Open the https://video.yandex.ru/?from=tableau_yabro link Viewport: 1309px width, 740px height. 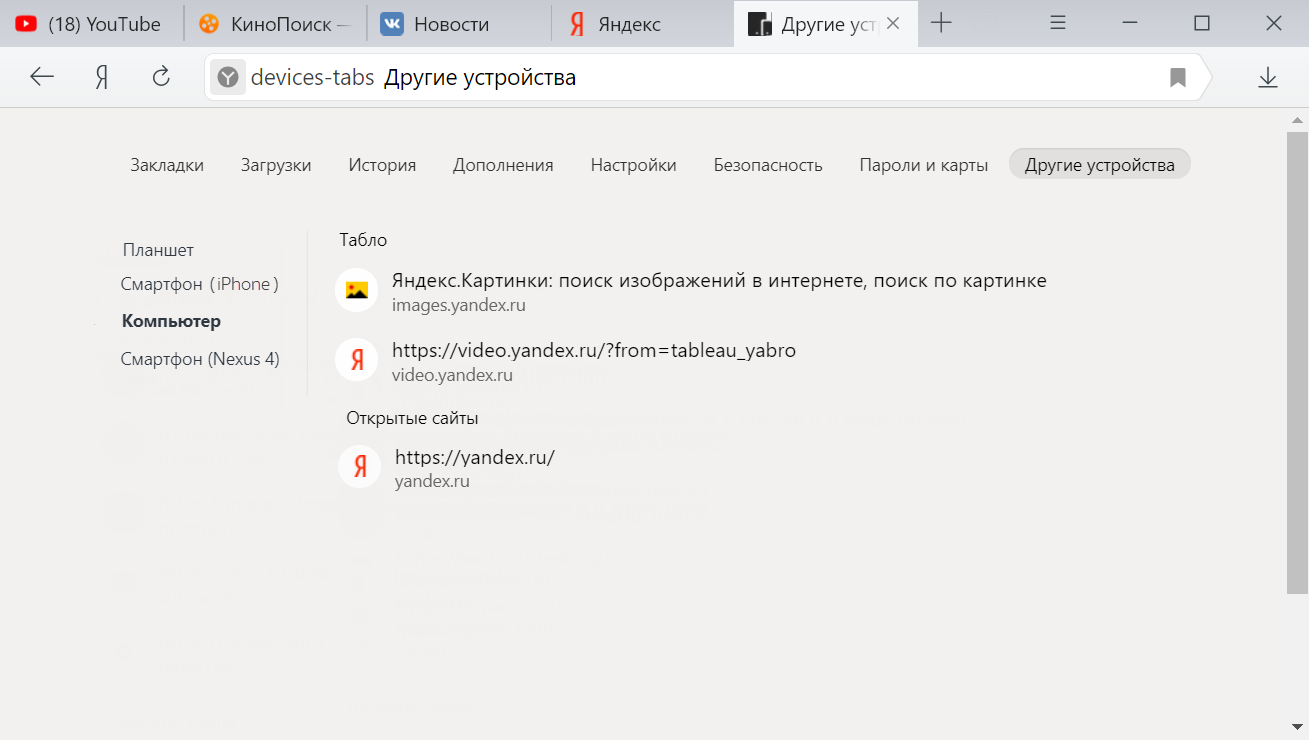pyautogui.click(x=594, y=350)
